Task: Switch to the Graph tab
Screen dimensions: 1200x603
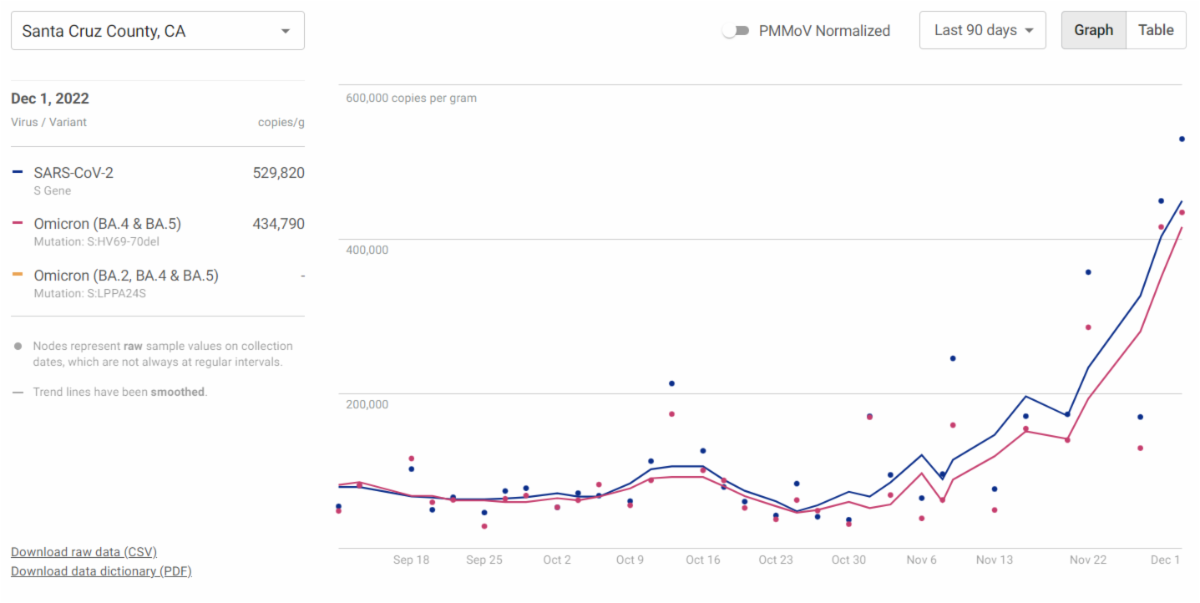Action: point(1093,30)
